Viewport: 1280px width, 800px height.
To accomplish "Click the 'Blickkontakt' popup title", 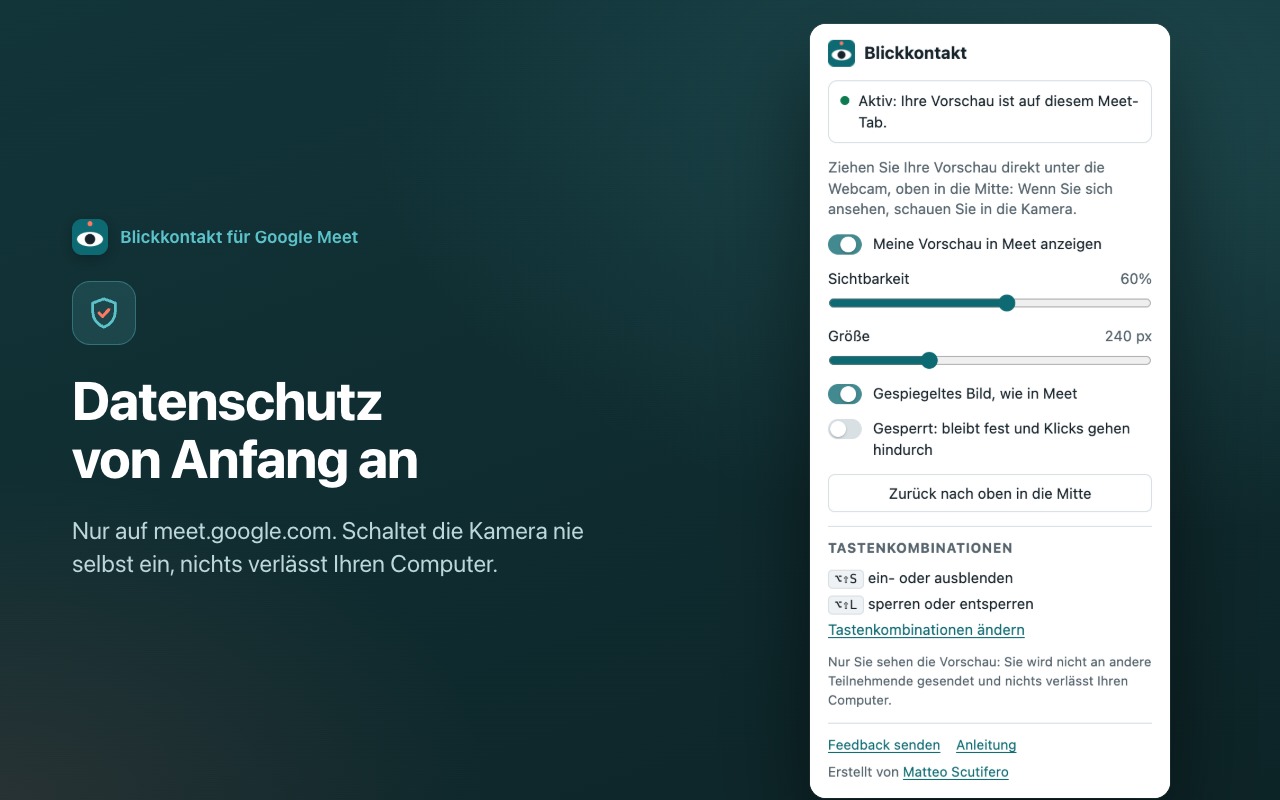I will (x=916, y=53).
